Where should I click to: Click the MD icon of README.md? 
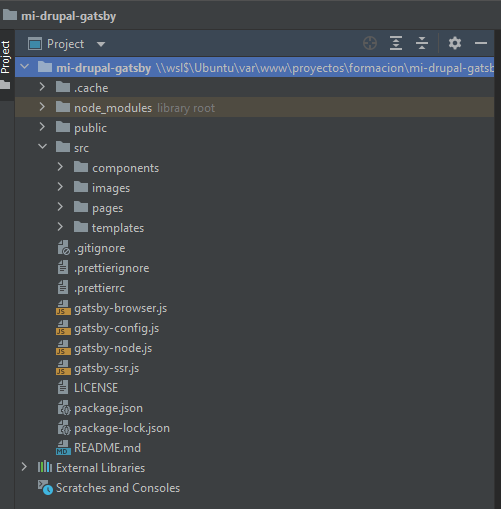(63, 448)
